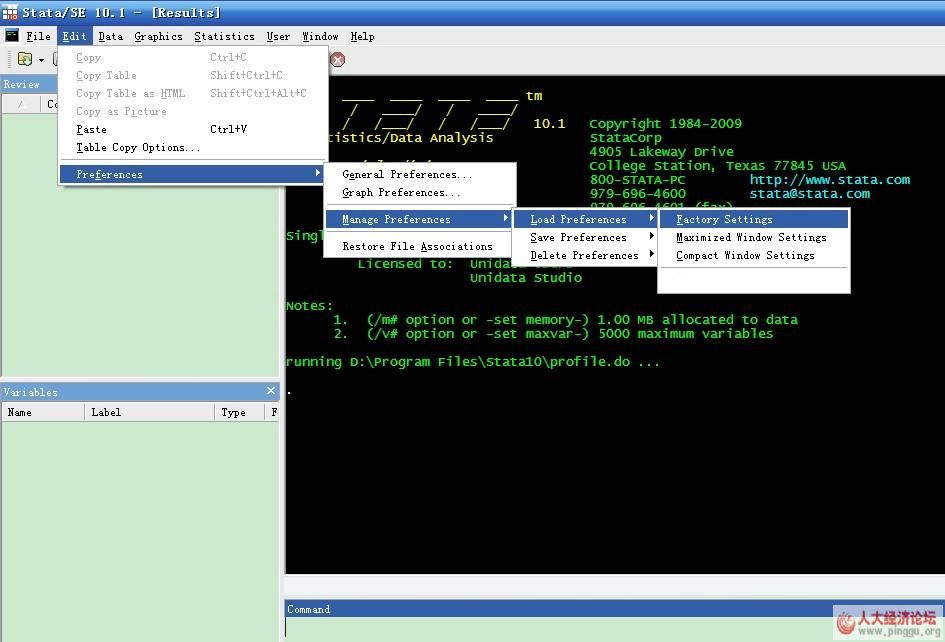Screen dimensions: 945x642
Task: Expand the Delete Preferences submenu
Action: pos(584,256)
